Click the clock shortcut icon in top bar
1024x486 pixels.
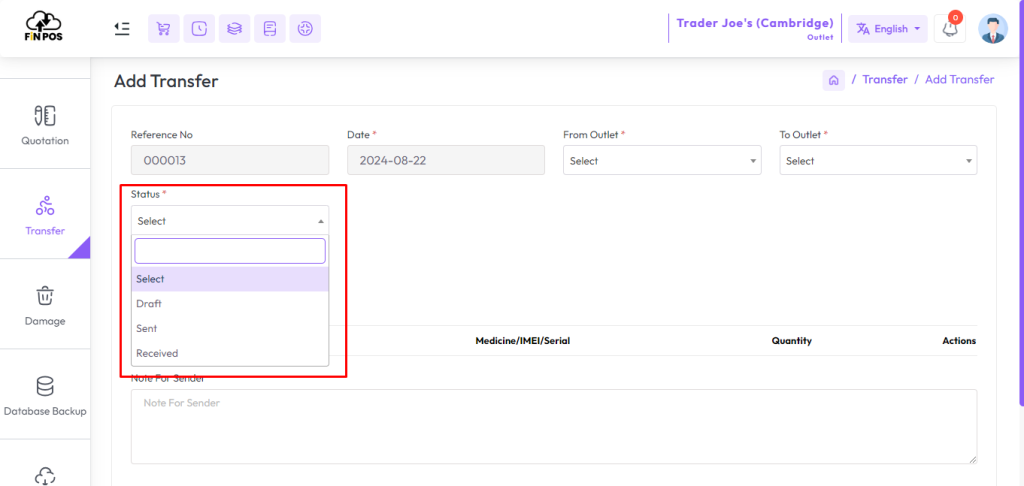[x=199, y=29]
